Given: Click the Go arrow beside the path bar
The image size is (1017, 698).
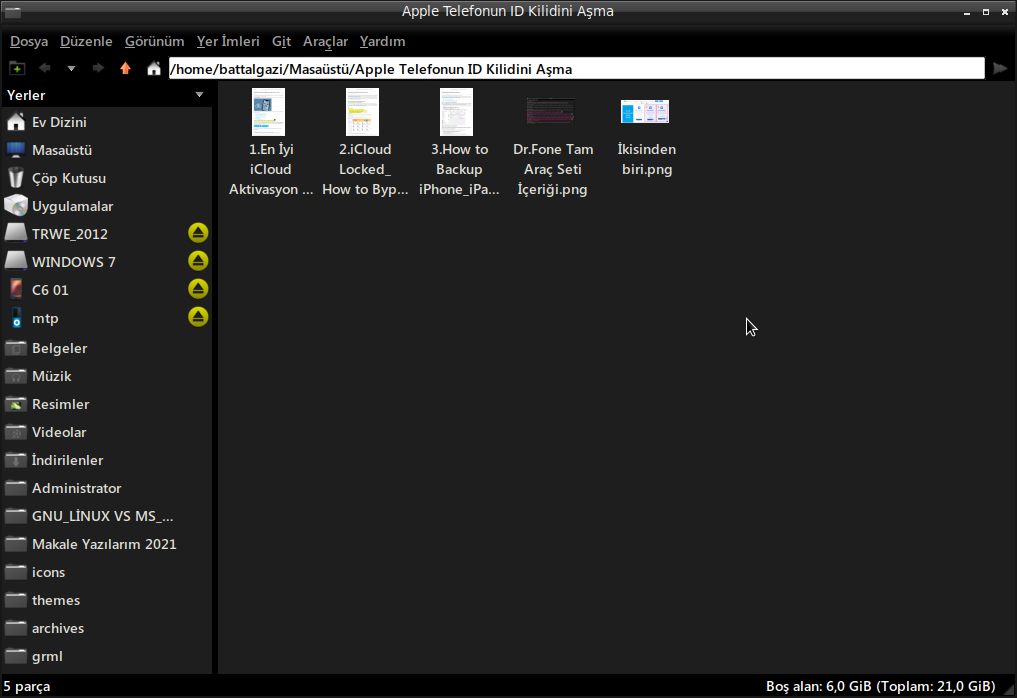Looking at the screenshot, I should tap(1000, 68).
